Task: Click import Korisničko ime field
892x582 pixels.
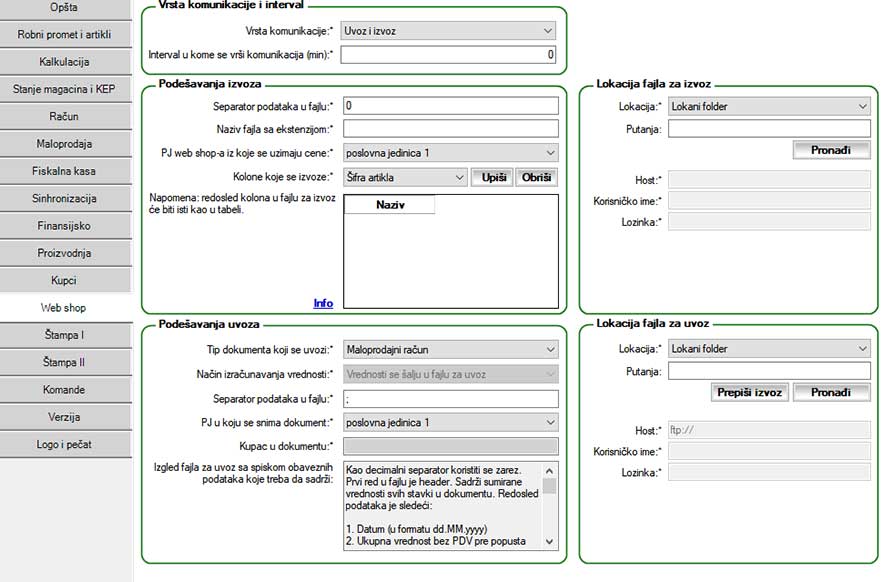Action: point(769,451)
